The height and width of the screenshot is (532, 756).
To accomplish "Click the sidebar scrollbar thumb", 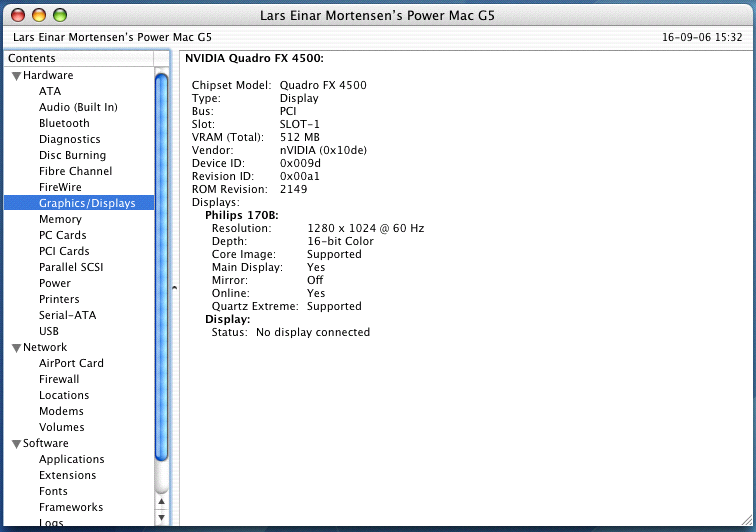I will tap(162, 268).
